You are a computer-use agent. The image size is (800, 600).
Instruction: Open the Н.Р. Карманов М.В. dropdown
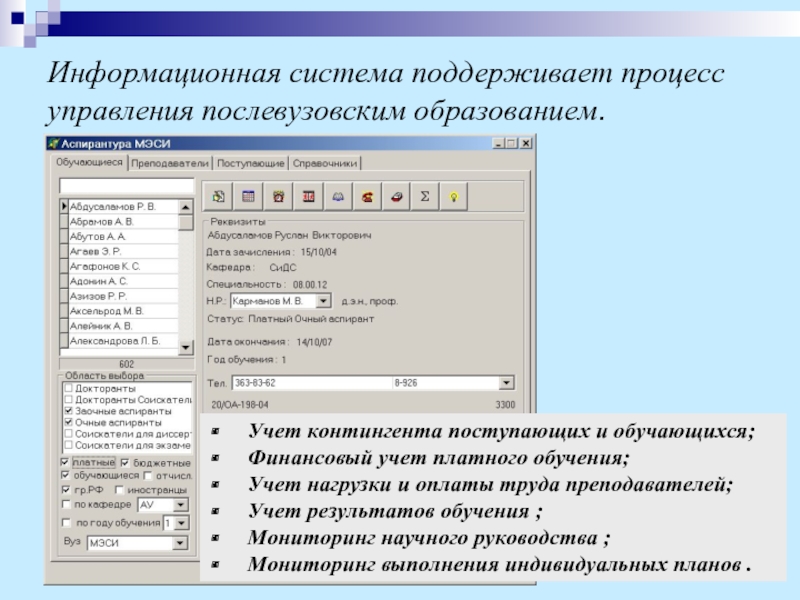[323, 301]
